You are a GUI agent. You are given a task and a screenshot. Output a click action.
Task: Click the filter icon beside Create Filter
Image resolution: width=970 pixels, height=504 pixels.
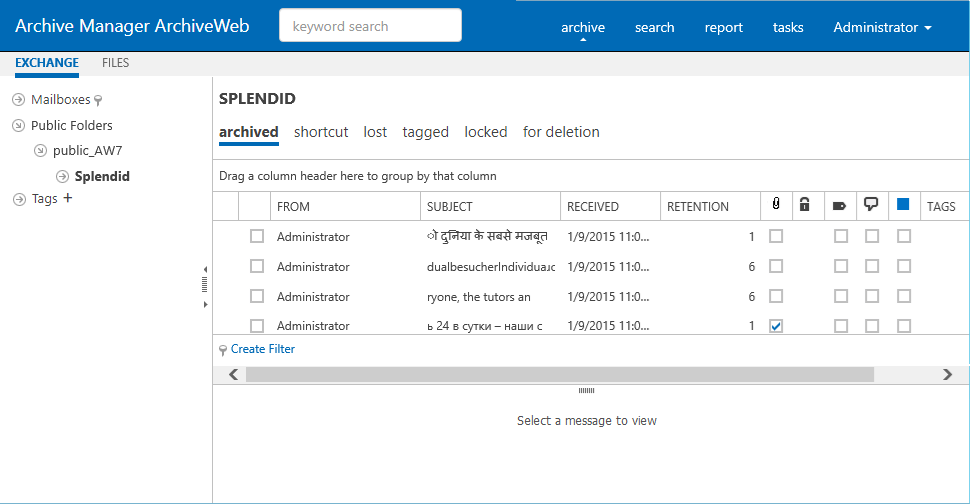pyautogui.click(x=223, y=349)
